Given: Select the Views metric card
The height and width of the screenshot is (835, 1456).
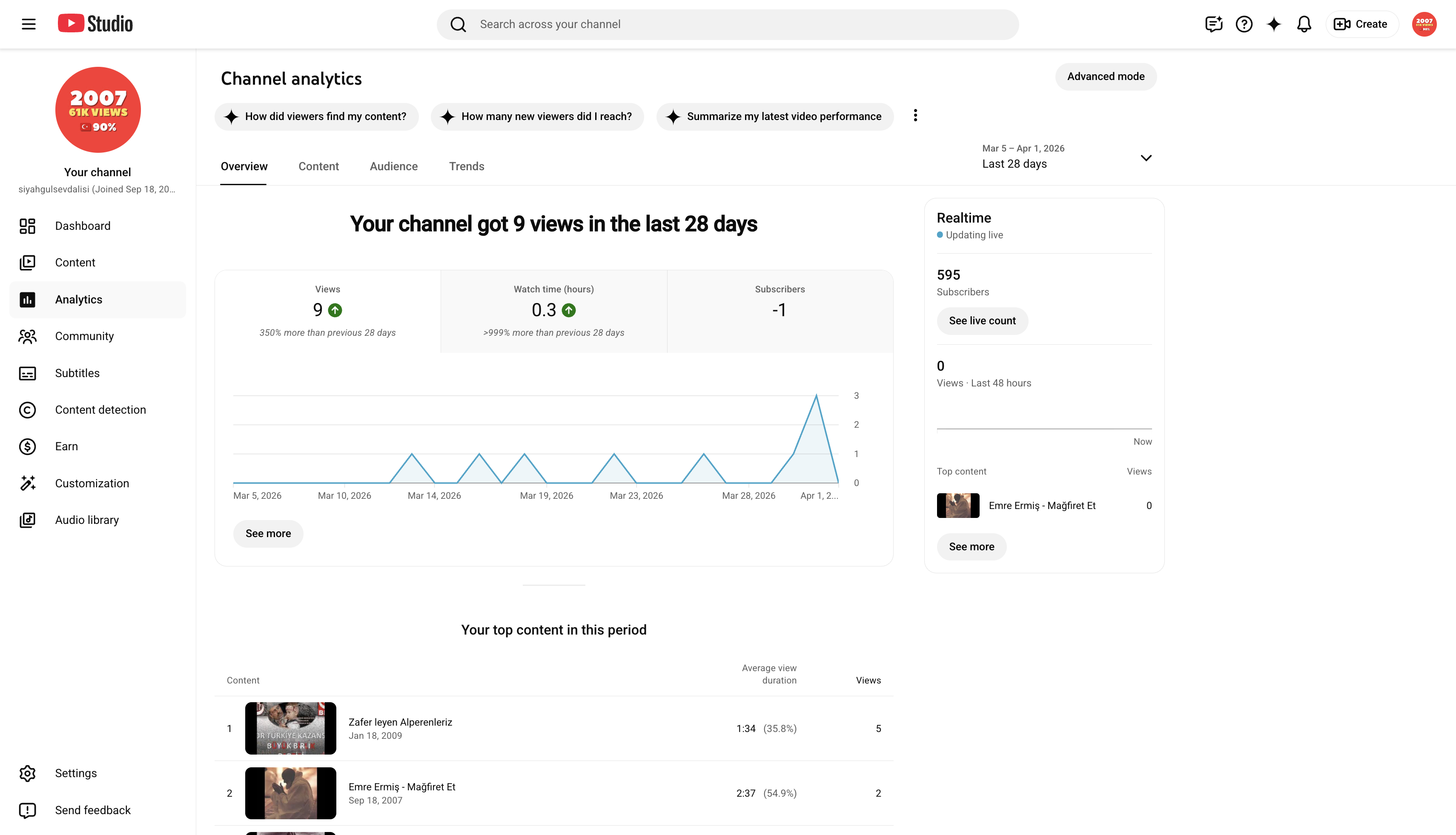Looking at the screenshot, I should 327,312.
